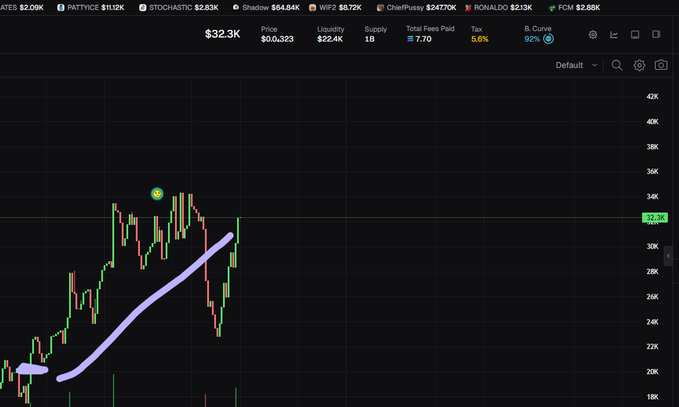679x407 pixels.
Task: Open chart settings gear next to camera
Action: coord(639,65)
